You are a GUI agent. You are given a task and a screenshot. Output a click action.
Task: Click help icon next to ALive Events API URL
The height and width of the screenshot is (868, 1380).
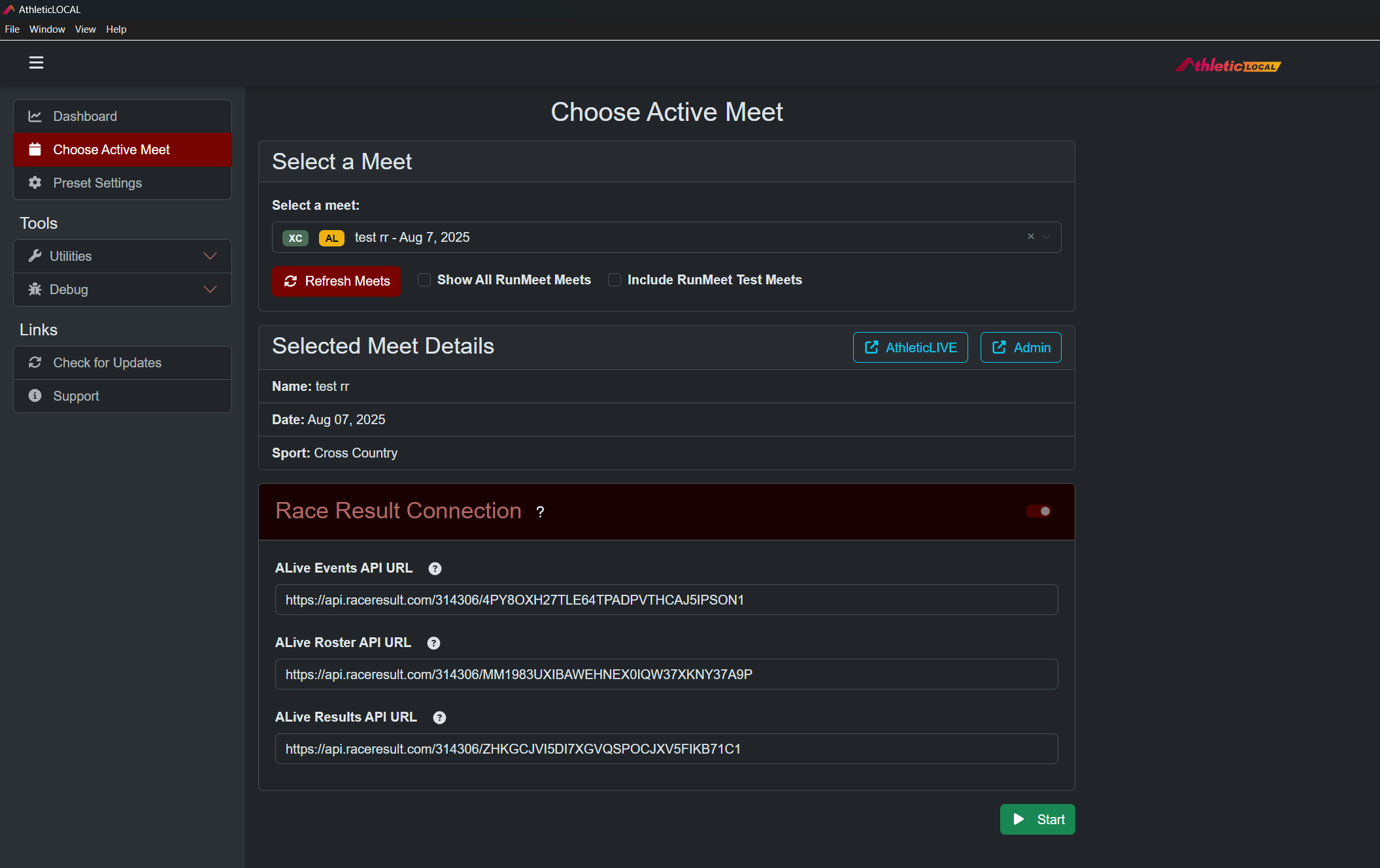pos(435,569)
